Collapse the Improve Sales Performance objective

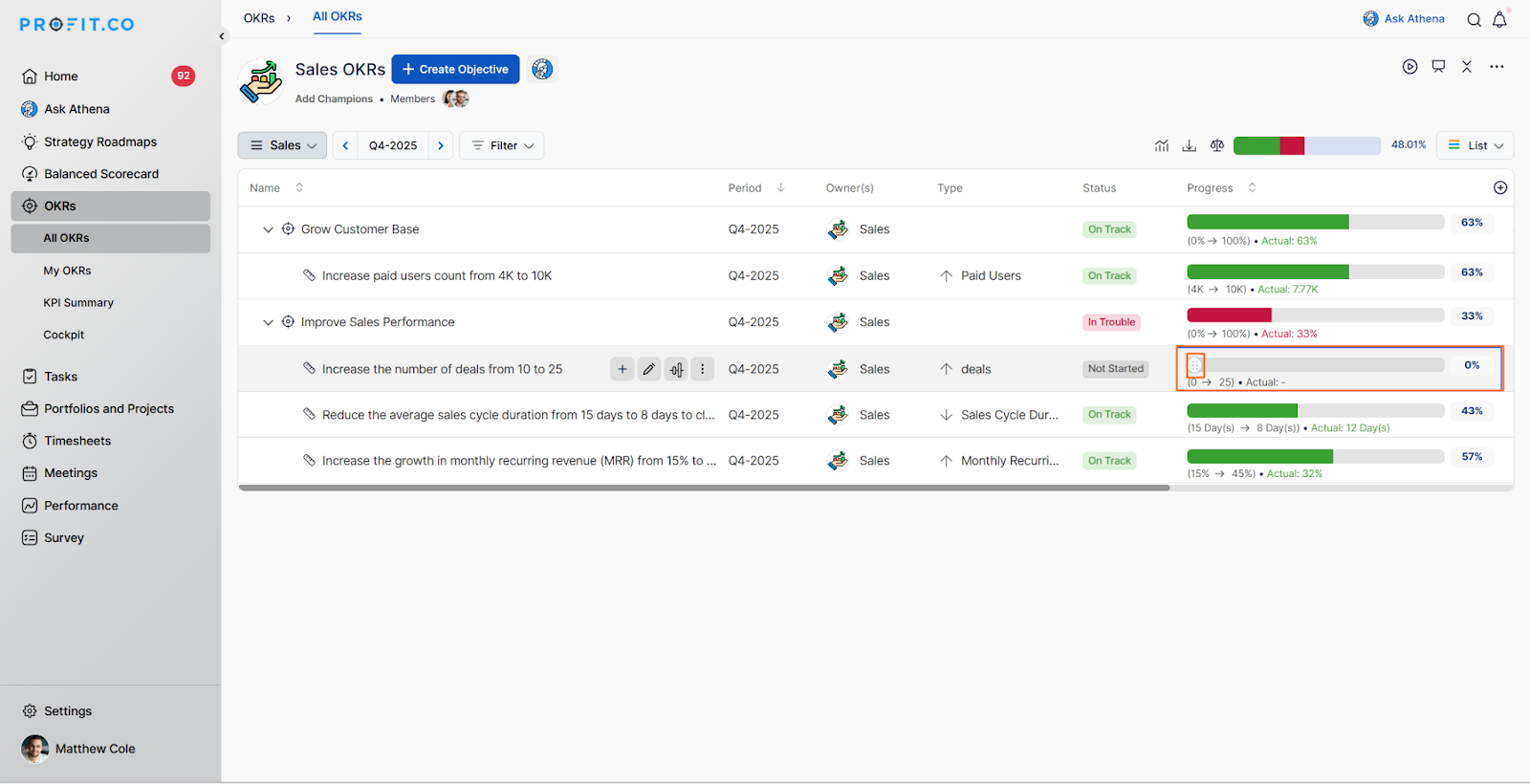(x=268, y=322)
